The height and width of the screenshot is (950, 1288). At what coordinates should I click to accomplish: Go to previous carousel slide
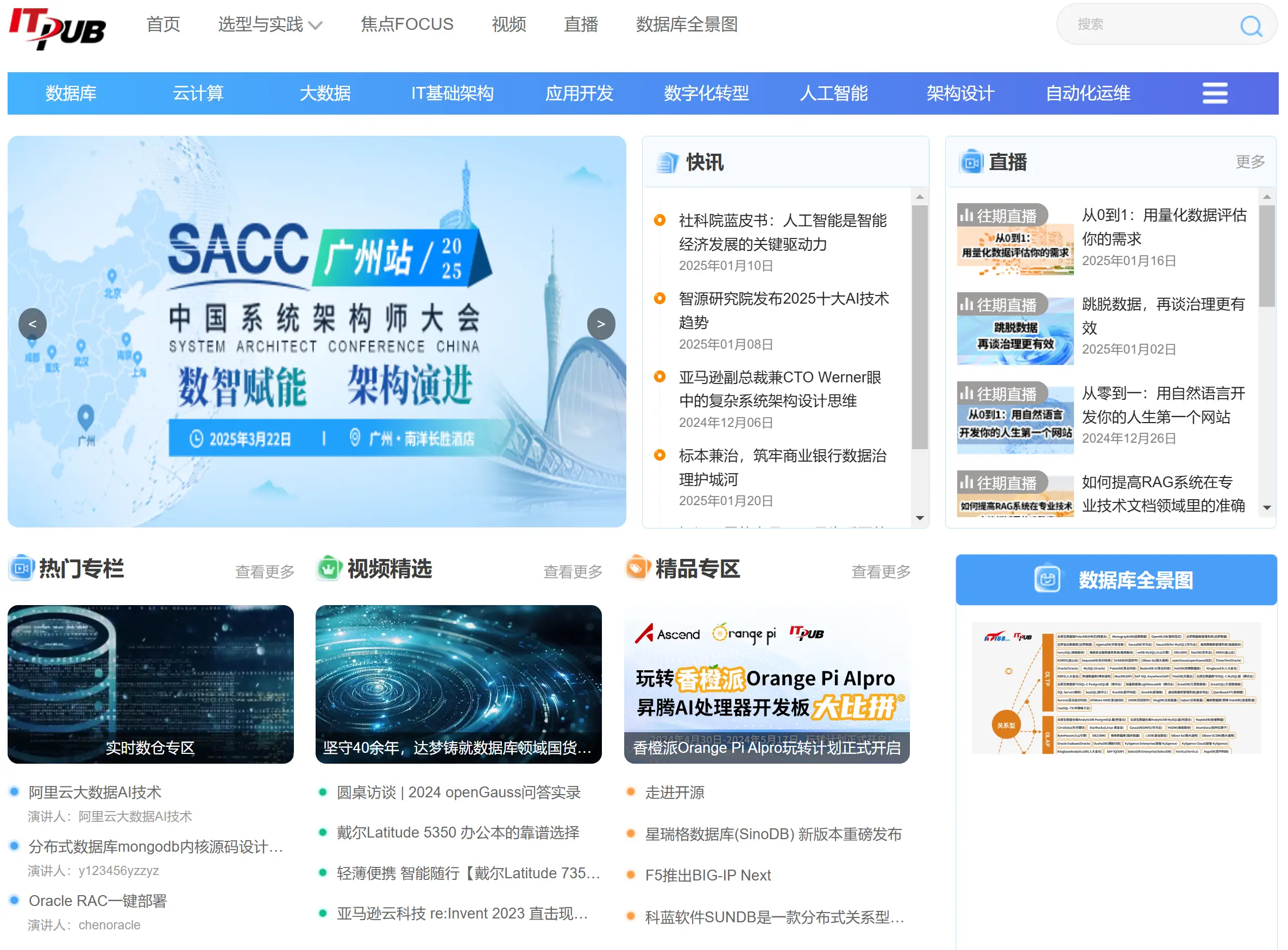[33, 324]
